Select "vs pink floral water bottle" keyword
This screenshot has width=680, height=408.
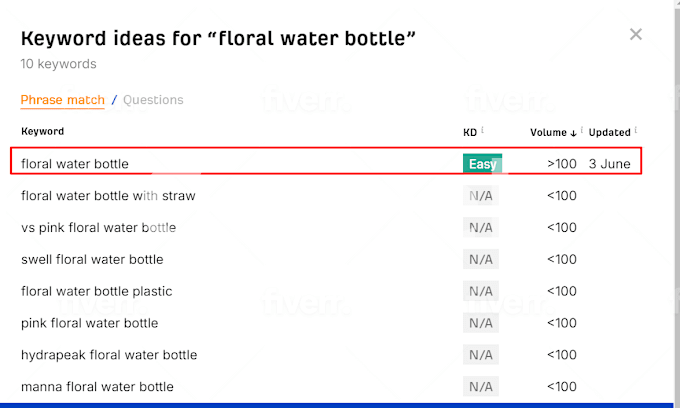pos(98,228)
